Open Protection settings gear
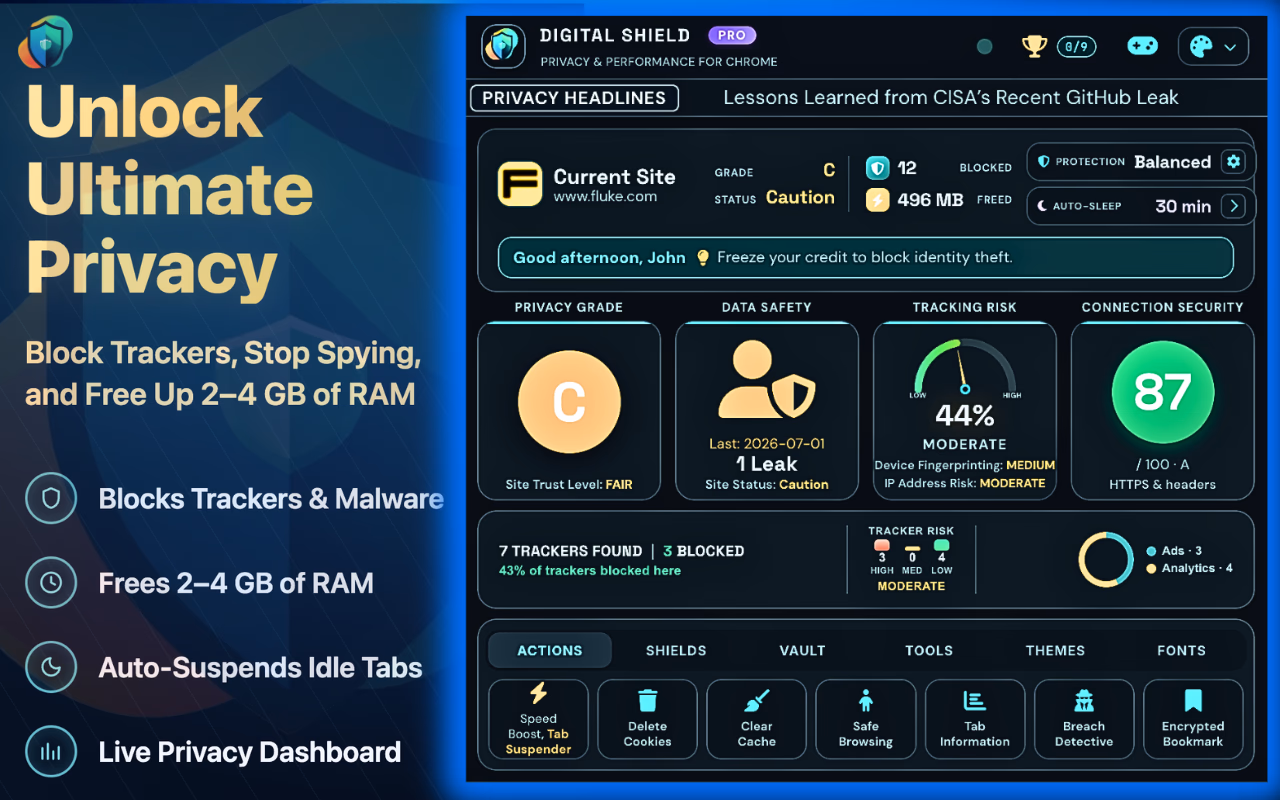The height and width of the screenshot is (800, 1280). click(x=1234, y=162)
